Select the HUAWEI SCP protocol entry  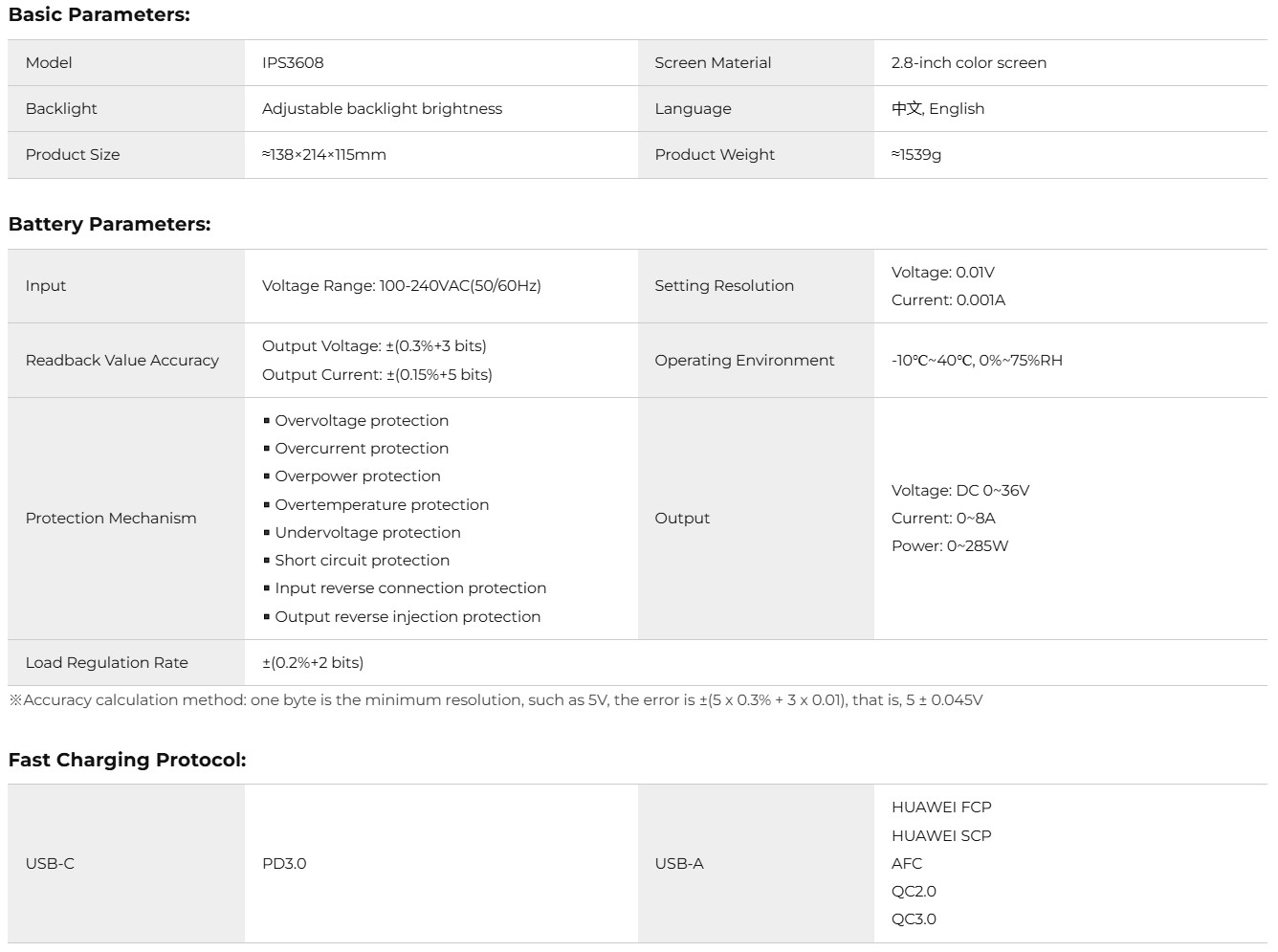[x=941, y=835]
